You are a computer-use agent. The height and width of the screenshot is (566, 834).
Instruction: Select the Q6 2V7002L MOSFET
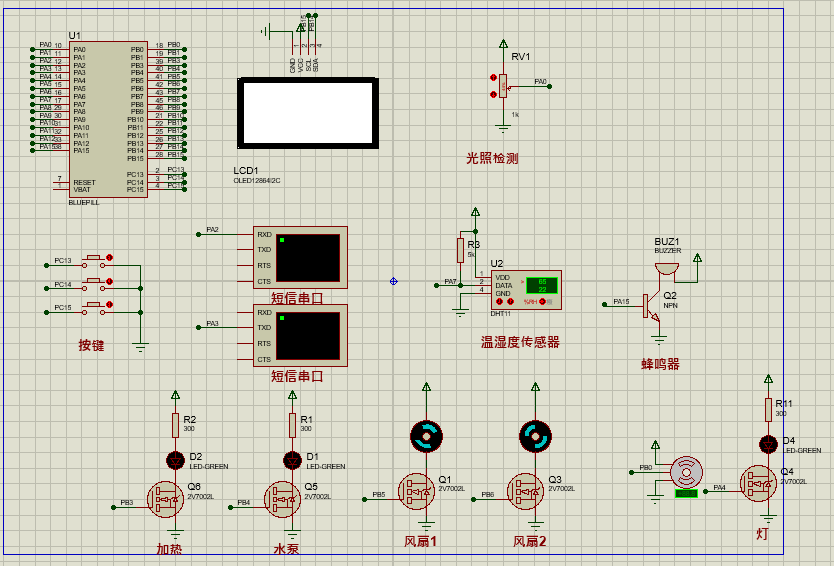165,500
